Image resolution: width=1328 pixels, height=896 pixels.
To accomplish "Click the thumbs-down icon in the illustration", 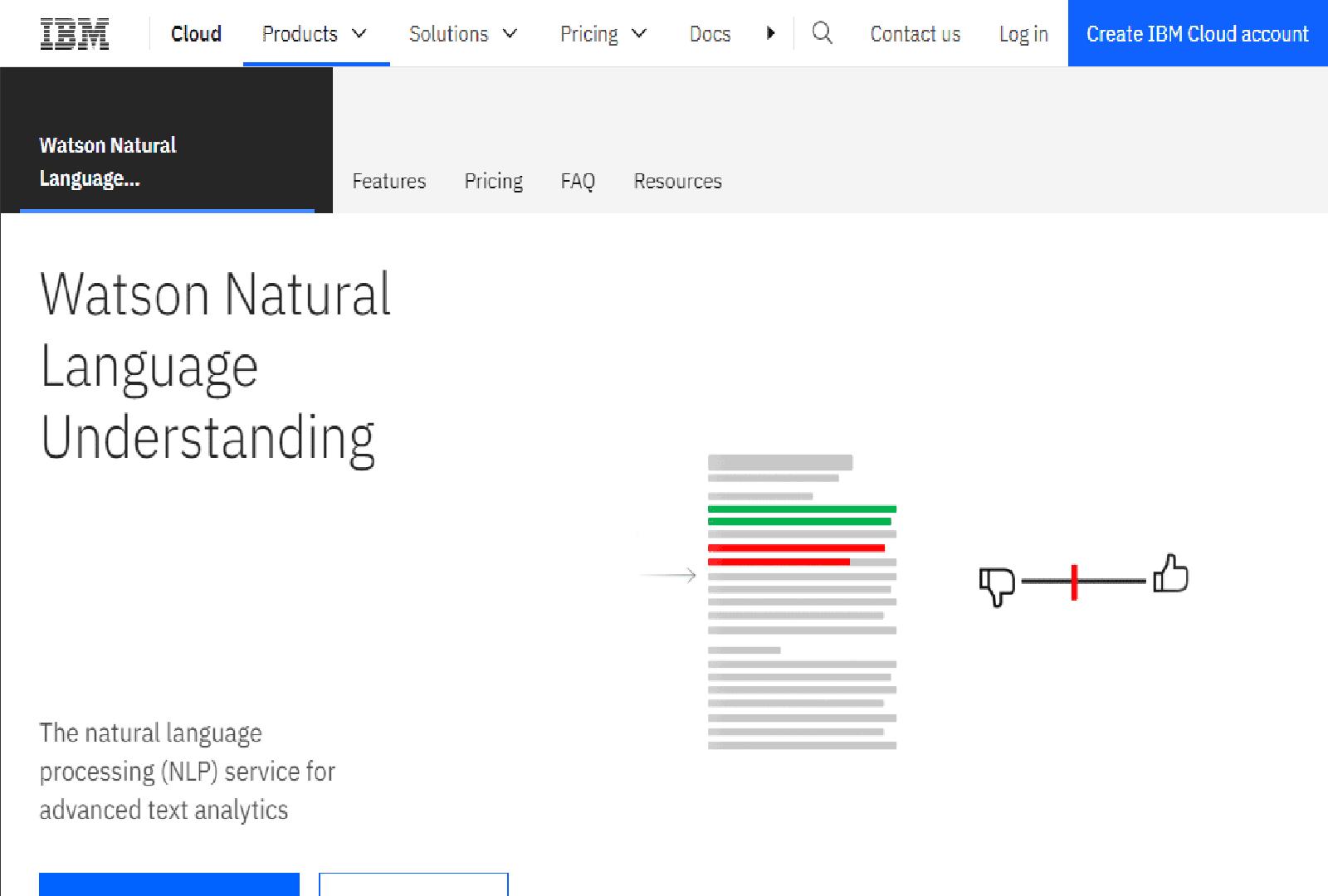I will 997,584.
